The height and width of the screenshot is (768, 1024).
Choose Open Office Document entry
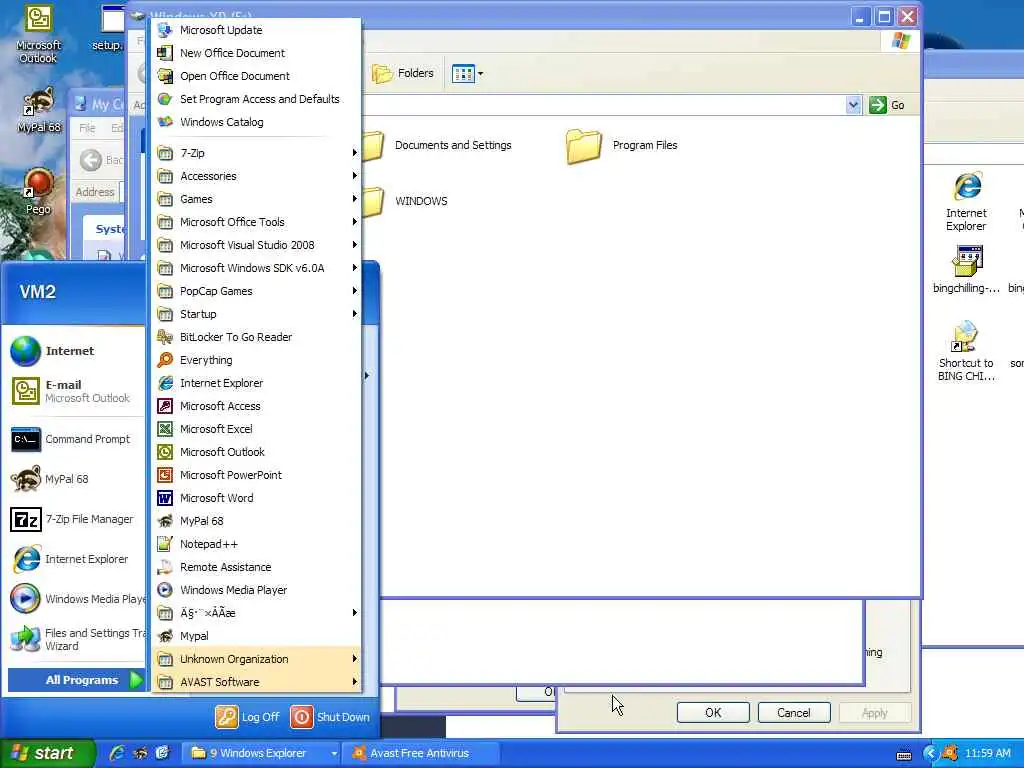(256, 76)
